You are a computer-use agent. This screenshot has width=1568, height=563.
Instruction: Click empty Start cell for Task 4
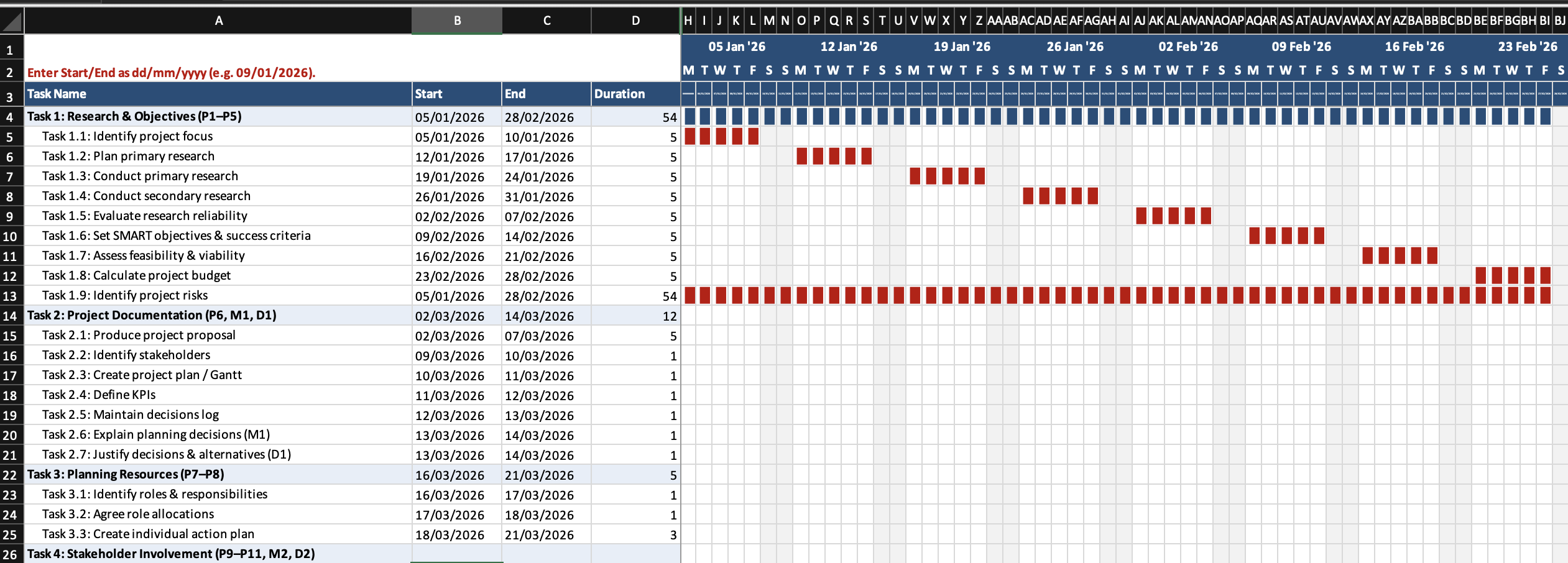point(457,554)
